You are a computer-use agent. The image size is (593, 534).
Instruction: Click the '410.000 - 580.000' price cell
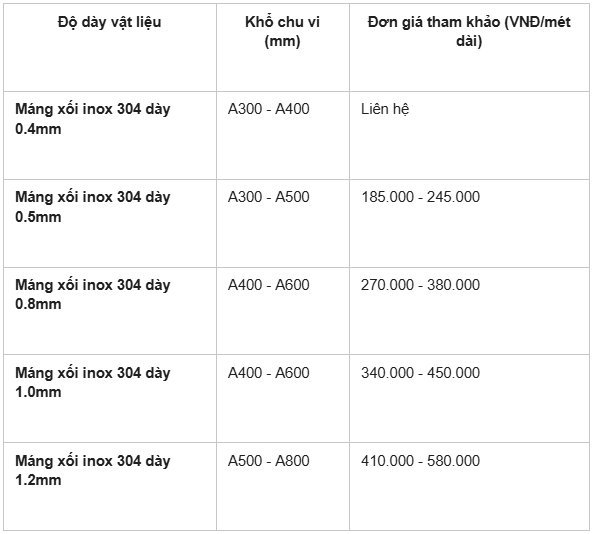[469, 486]
